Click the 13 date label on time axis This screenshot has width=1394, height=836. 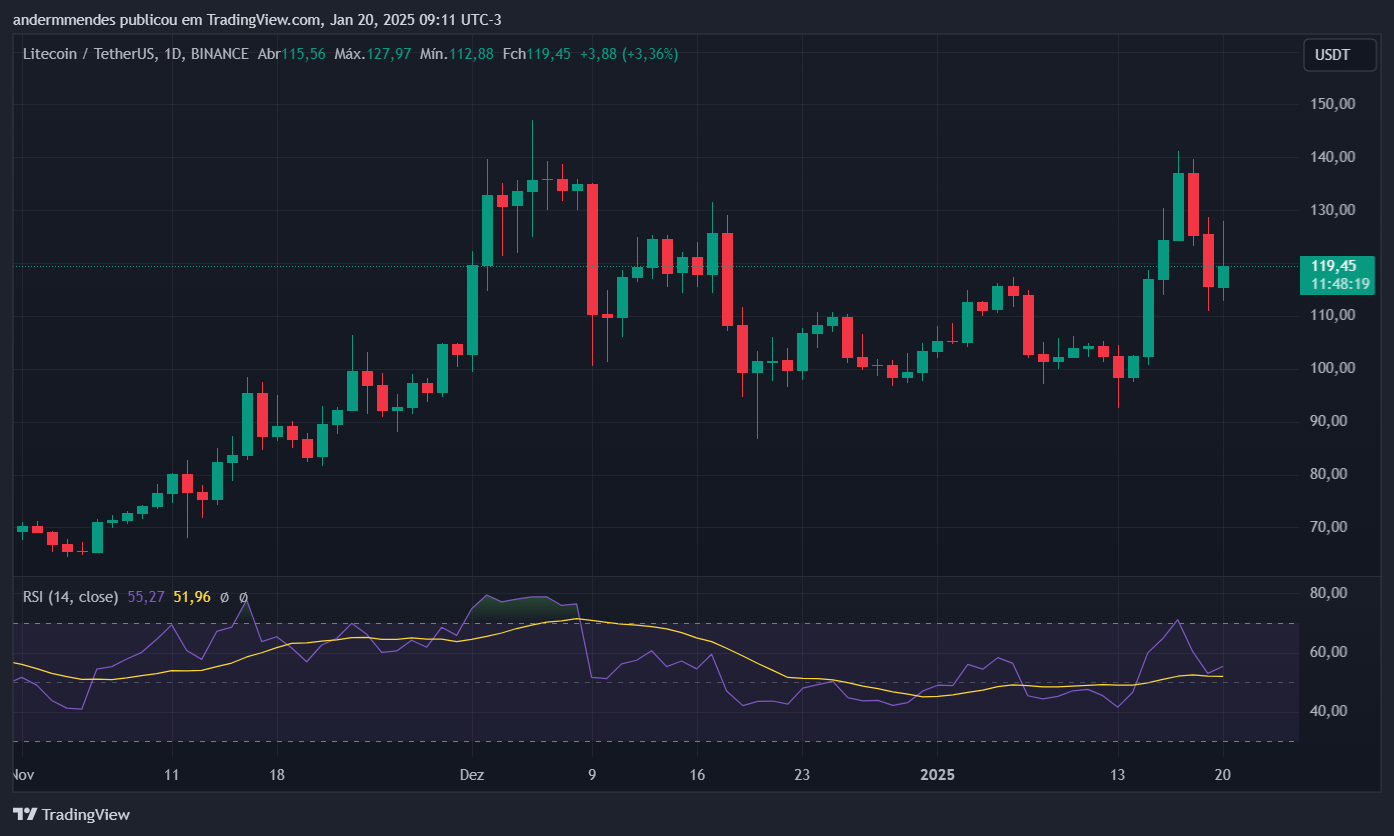(x=1117, y=775)
